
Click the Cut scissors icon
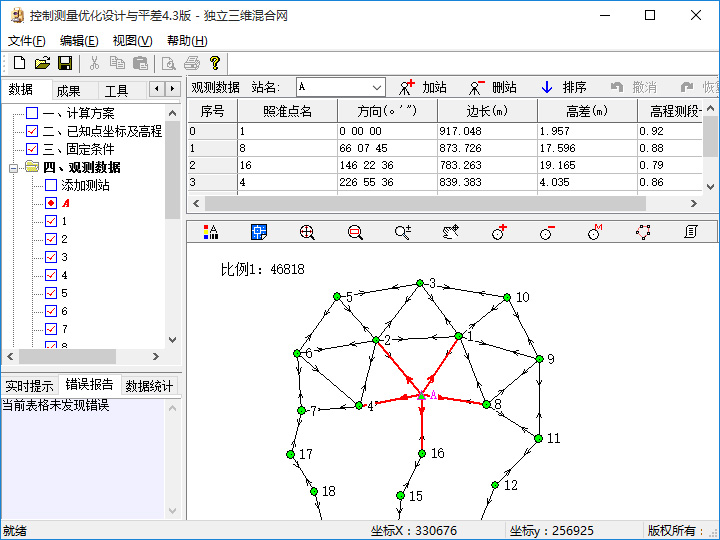(x=94, y=63)
